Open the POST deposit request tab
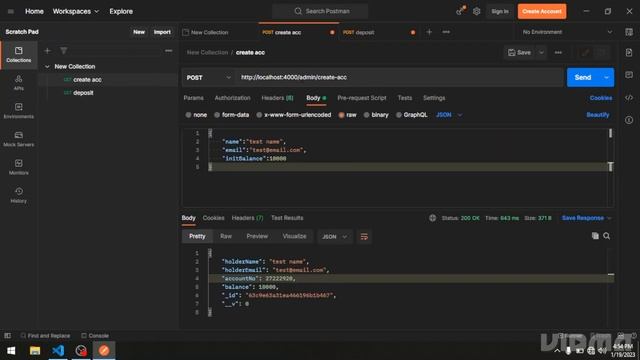 click(x=378, y=32)
